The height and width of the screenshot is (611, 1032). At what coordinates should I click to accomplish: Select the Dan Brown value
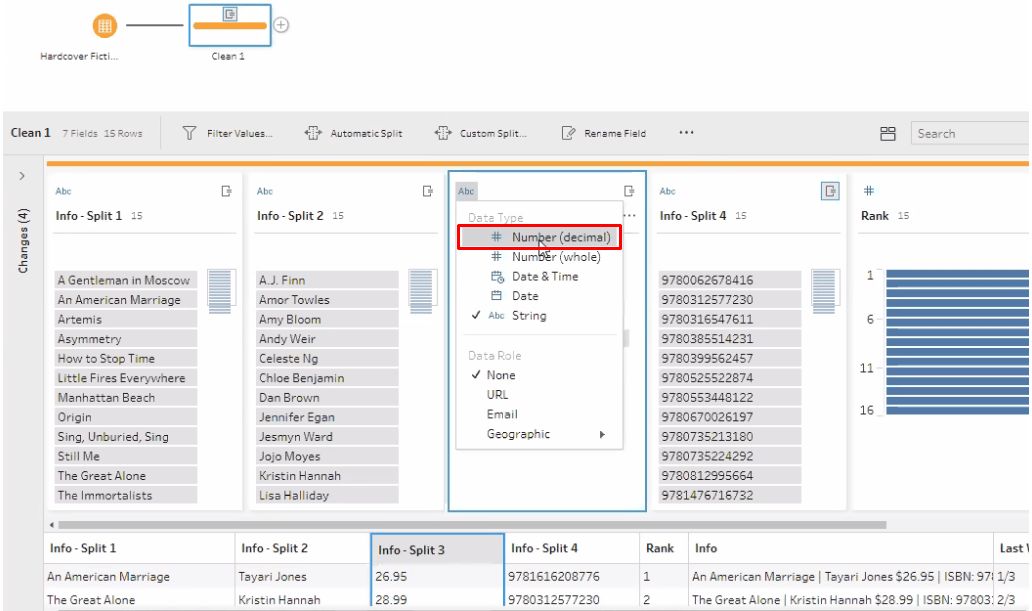tap(327, 398)
